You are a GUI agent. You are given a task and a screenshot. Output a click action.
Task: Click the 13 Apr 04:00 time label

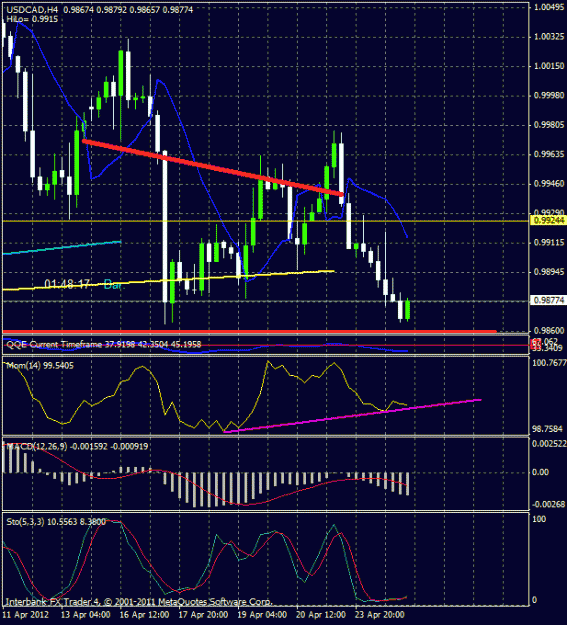point(86,614)
